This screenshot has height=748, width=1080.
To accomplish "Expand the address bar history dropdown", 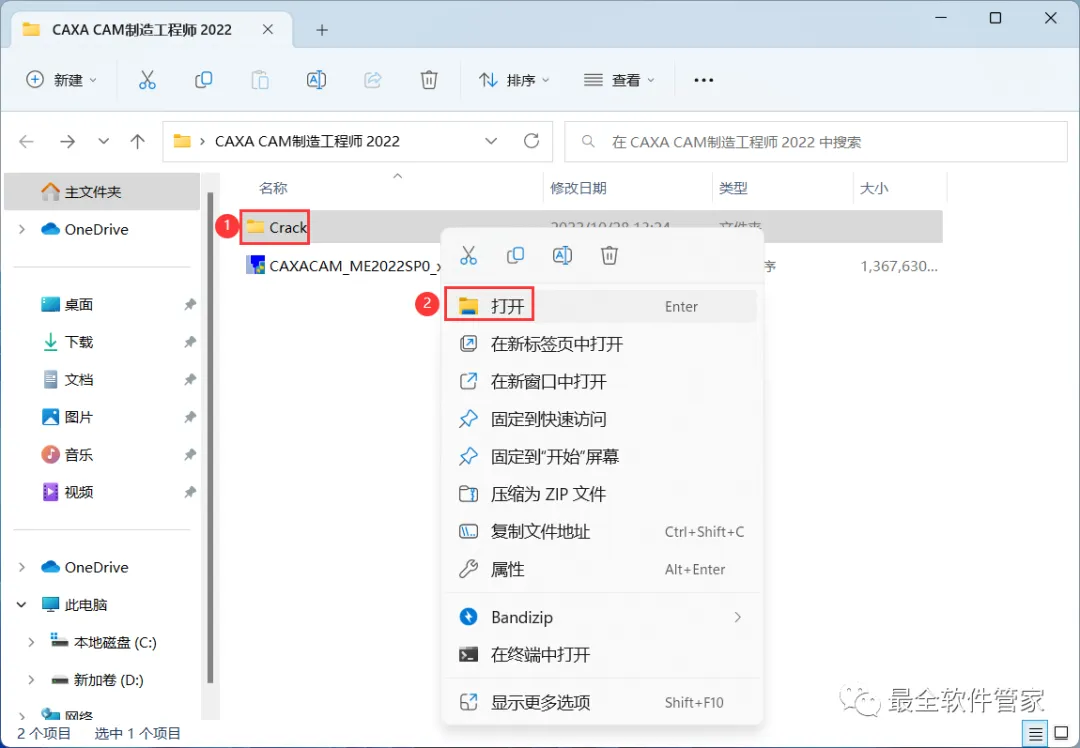I will tap(491, 141).
